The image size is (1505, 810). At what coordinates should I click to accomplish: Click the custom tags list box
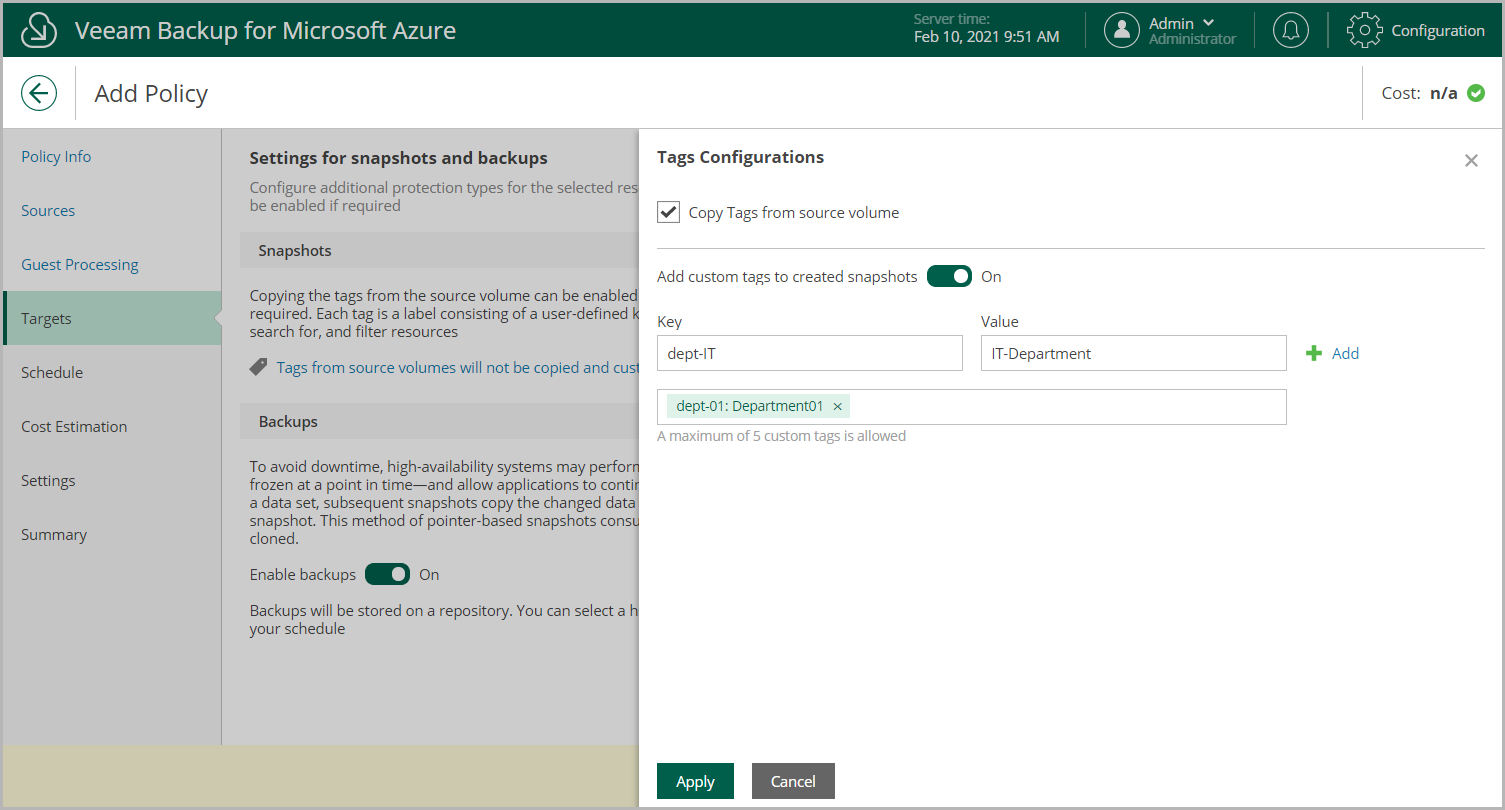972,407
